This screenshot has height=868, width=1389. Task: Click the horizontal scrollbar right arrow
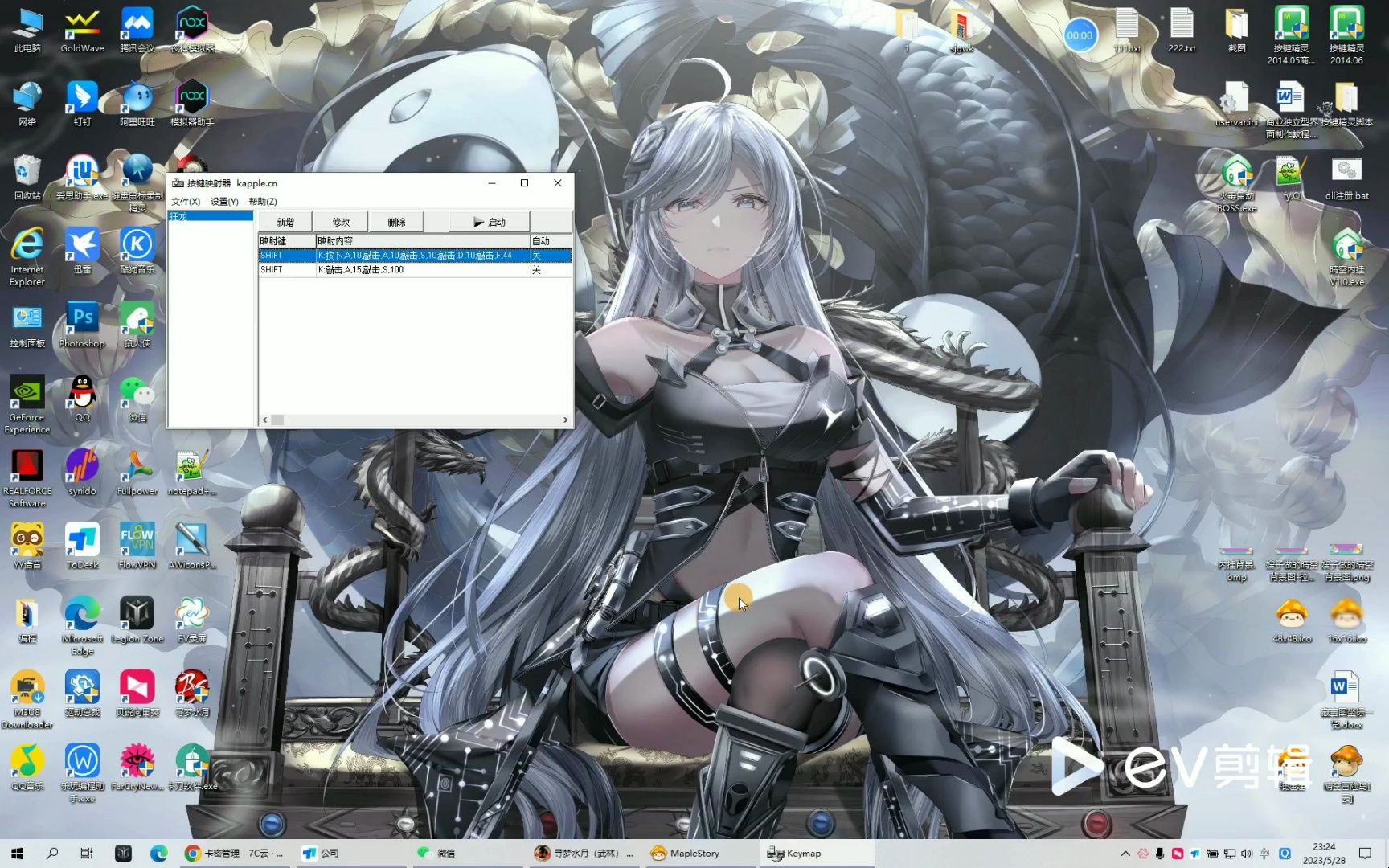(x=565, y=420)
